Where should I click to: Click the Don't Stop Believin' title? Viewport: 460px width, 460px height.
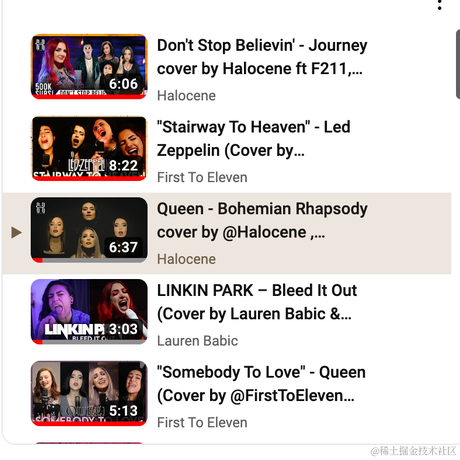pos(262,57)
